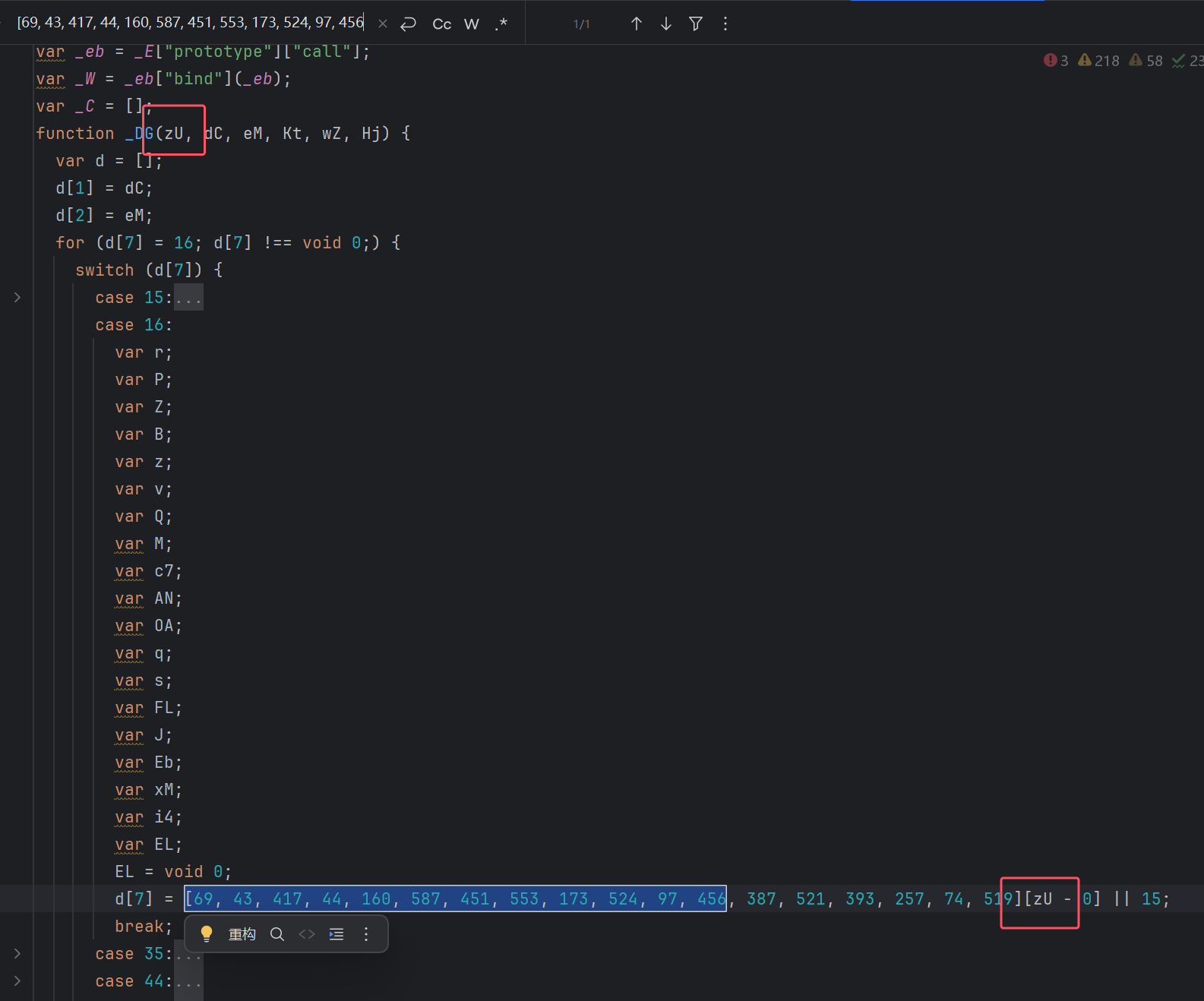Click 'var c7;' declaration
1204x1001 pixels.
[x=149, y=571]
